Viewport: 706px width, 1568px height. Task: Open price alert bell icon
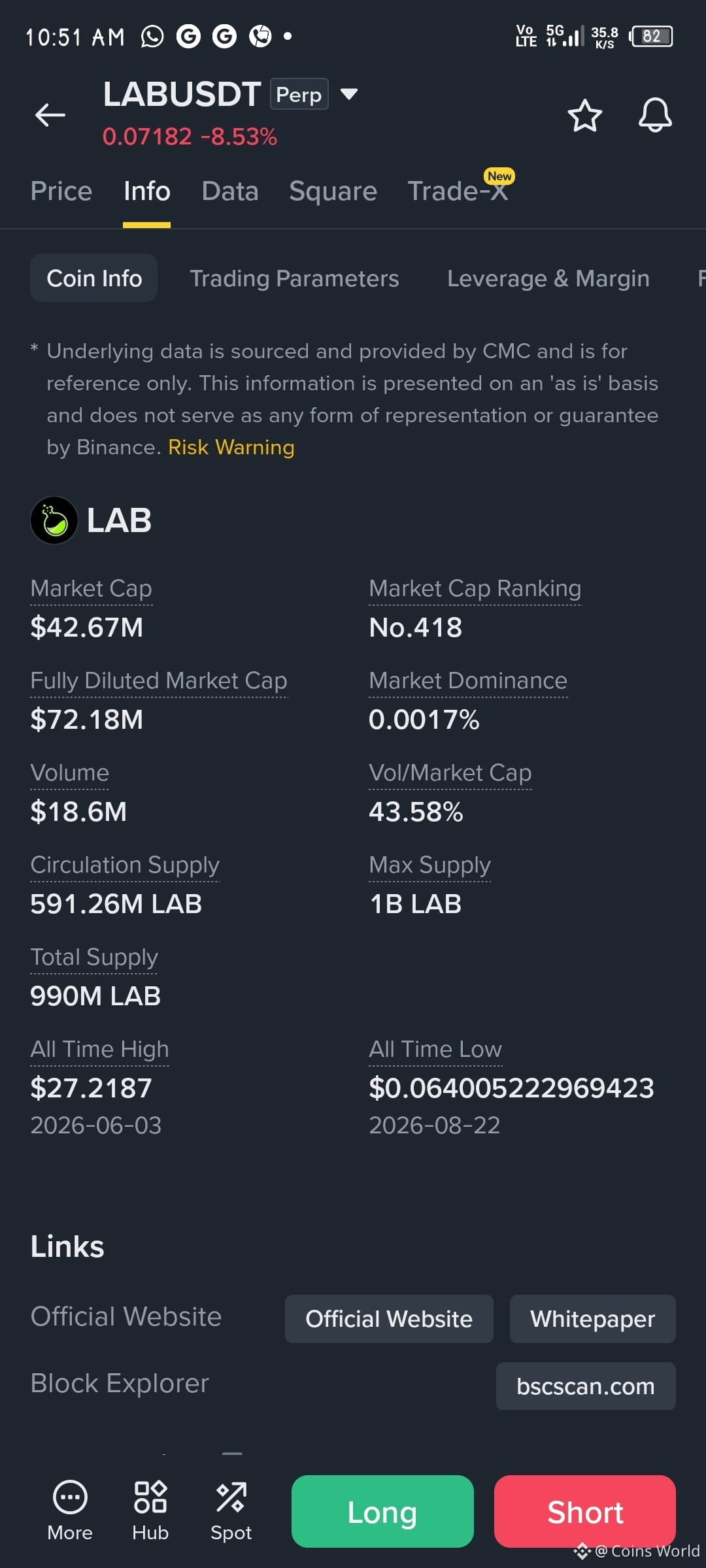click(x=655, y=116)
